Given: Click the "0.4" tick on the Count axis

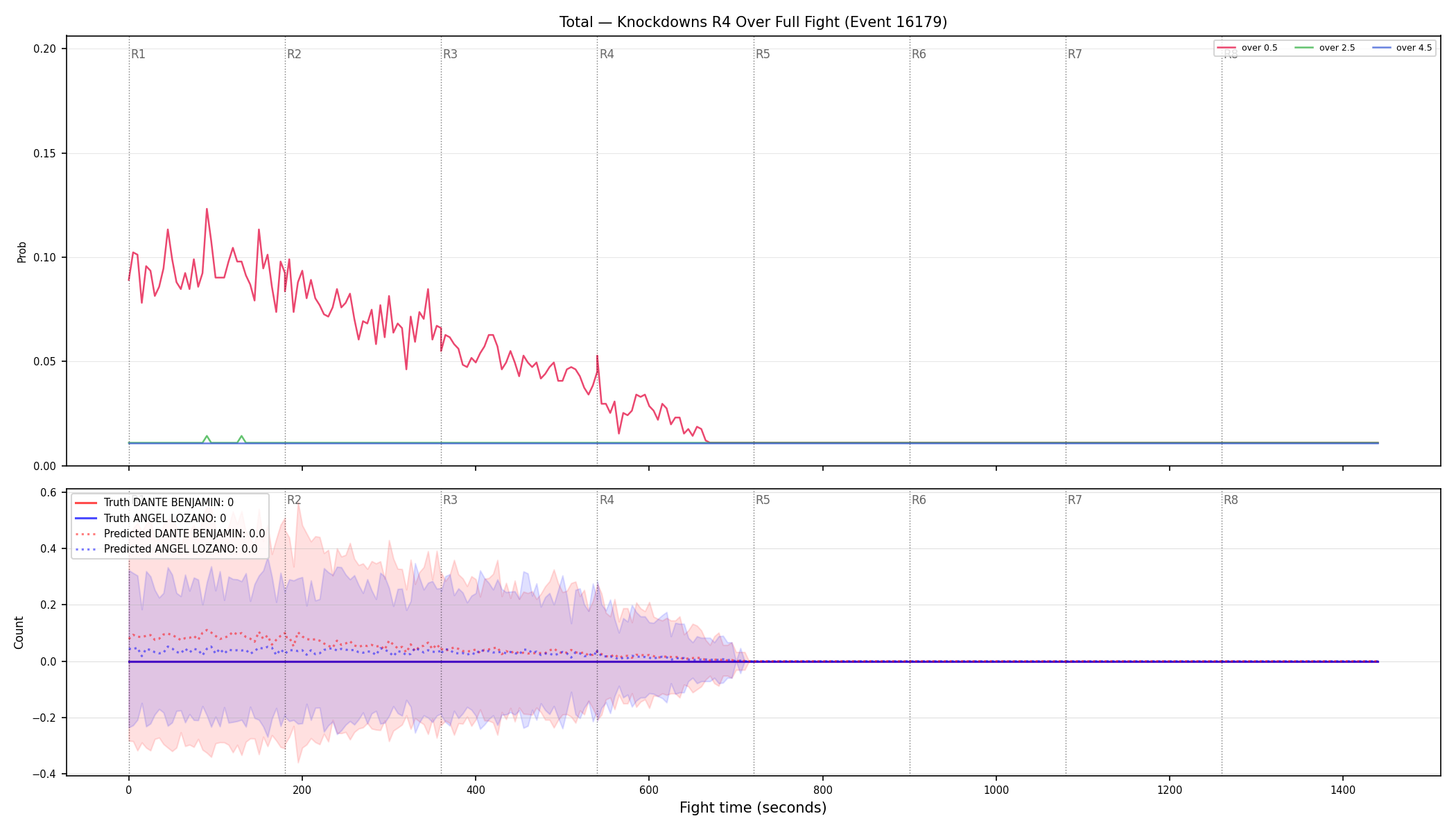Looking at the screenshot, I should coord(49,548).
